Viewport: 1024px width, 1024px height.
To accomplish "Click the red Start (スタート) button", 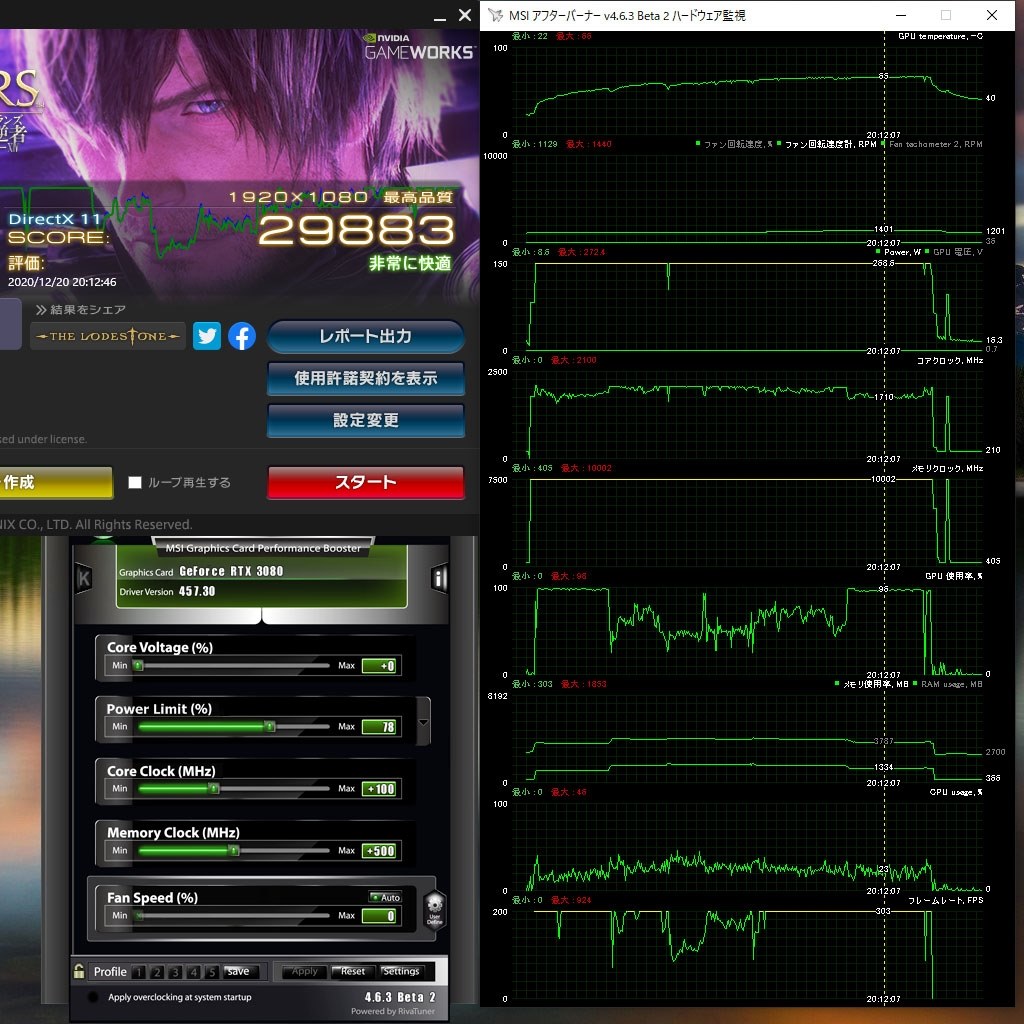I will [366, 483].
